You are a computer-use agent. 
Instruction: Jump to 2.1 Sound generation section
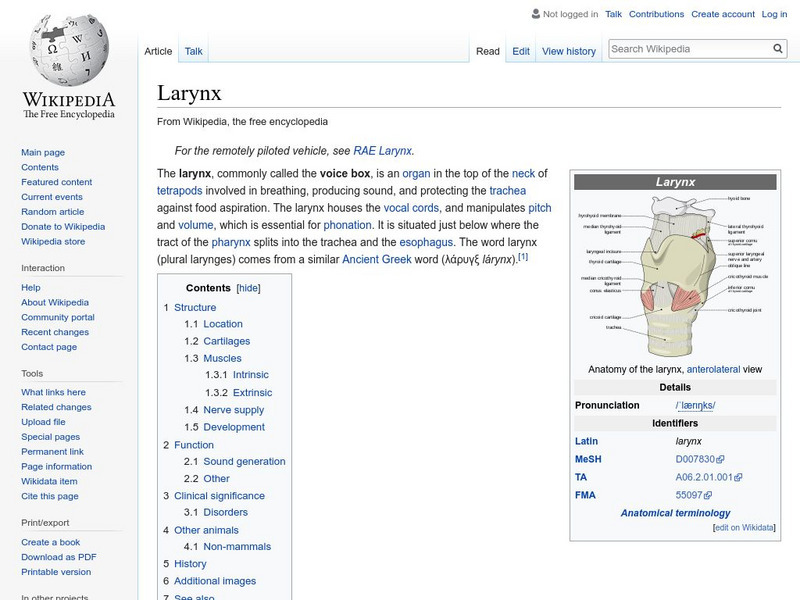[244, 461]
